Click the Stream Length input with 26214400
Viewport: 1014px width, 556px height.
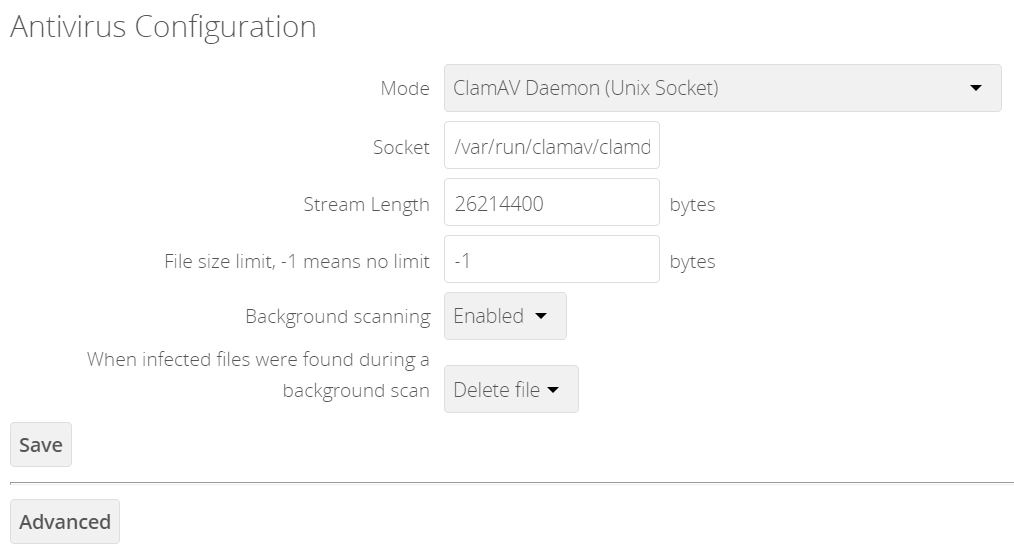(x=551, y=204)
